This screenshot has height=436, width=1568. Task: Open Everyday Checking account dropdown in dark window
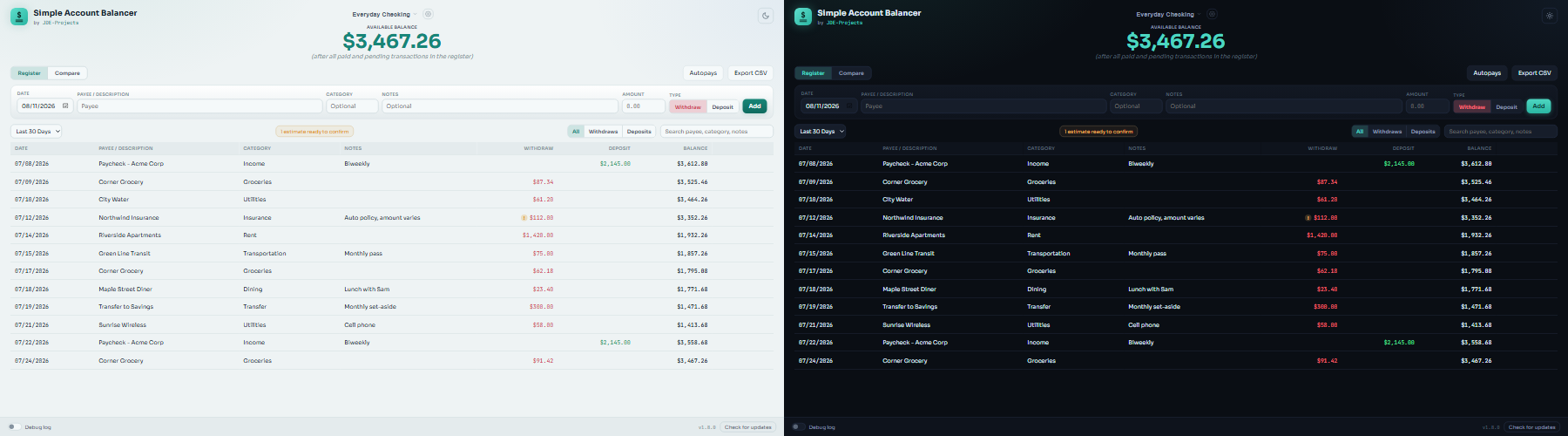point(1168,14)
